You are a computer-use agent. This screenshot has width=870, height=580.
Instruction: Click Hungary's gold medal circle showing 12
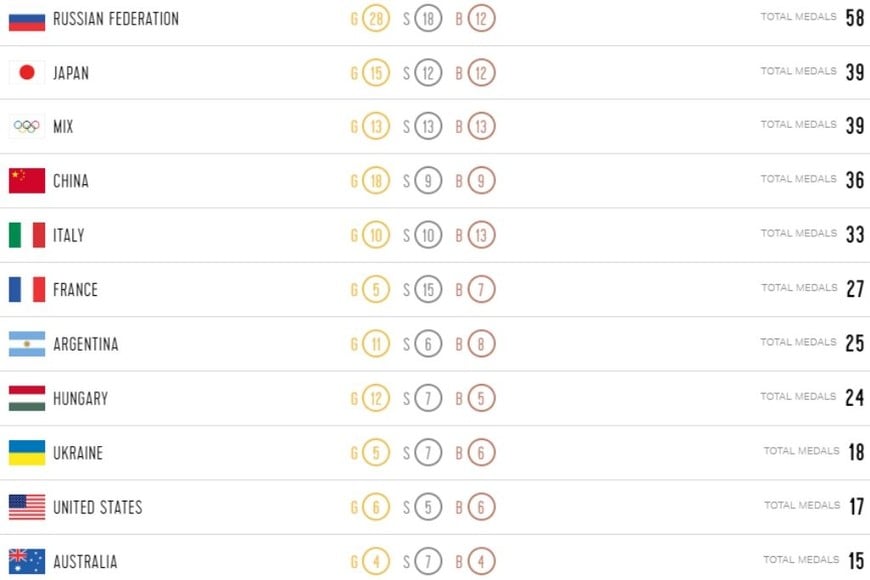(x=376, y=398)
